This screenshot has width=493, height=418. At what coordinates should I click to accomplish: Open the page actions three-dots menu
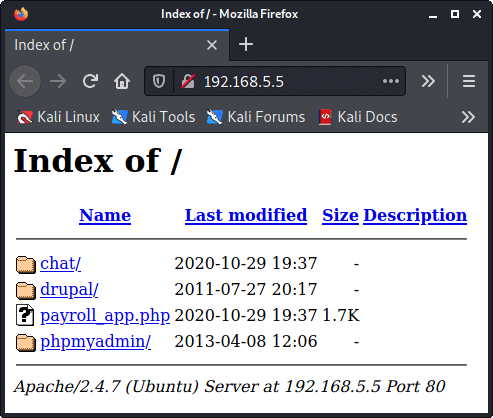click(391, 81)
